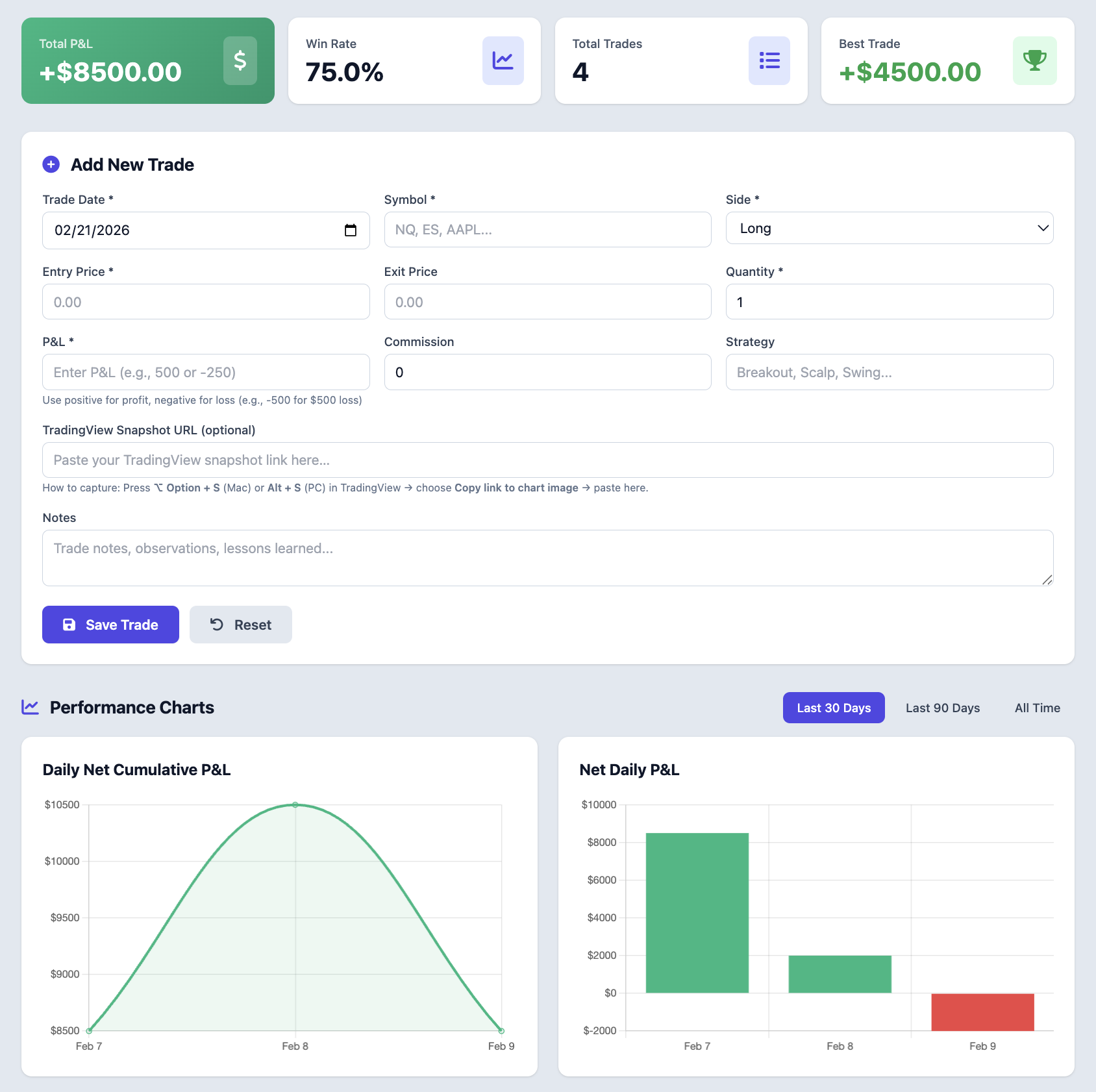Click the Feb 9 red loss bar
Image resolution: width=1096 pixels, height=1092 pixels.
[x=982, y=1011]
